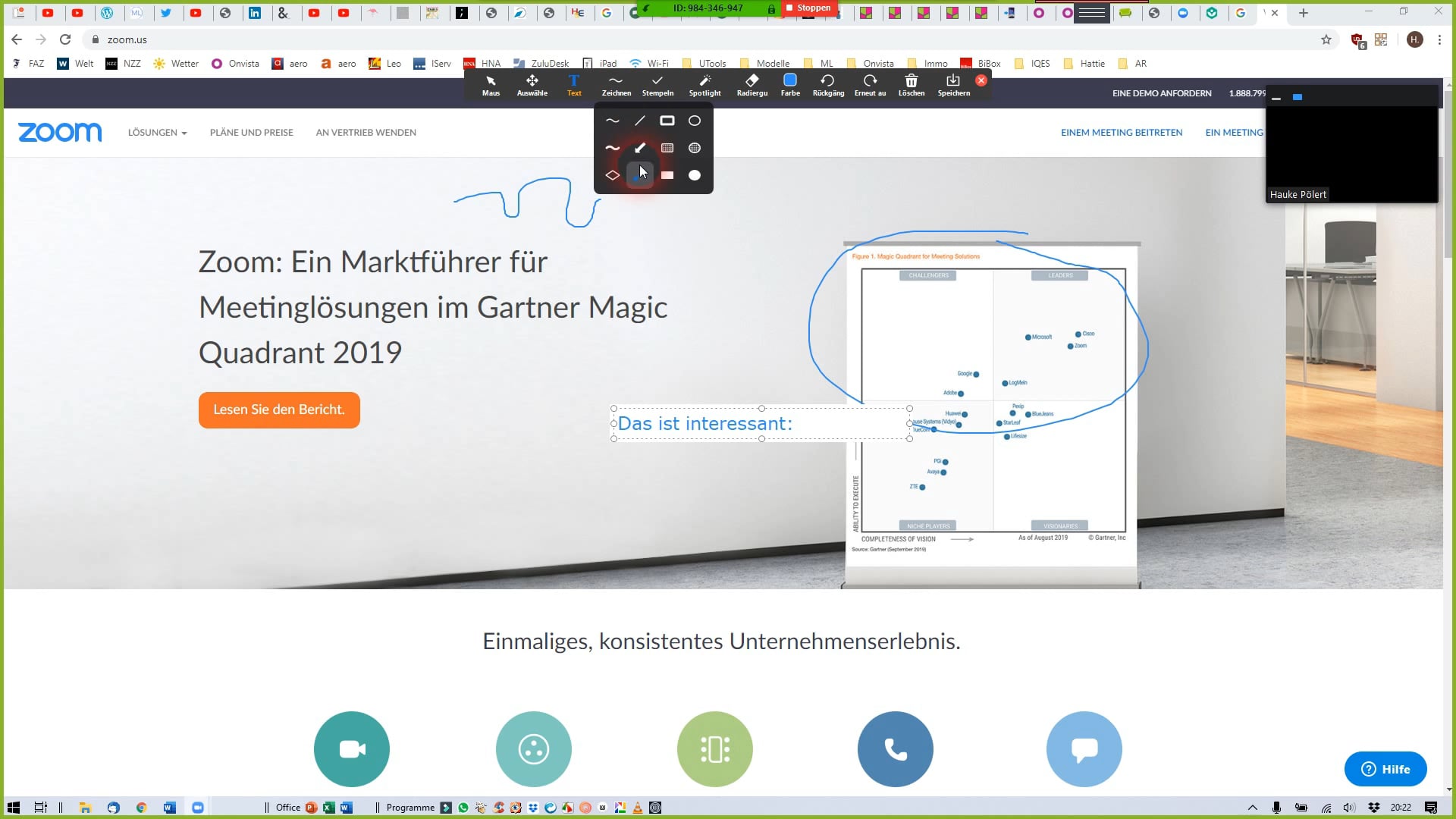This screenshot has width=1456, height=819.
Task: Open the Zeichnen drawing tool
Action: (x=616, y=85)
